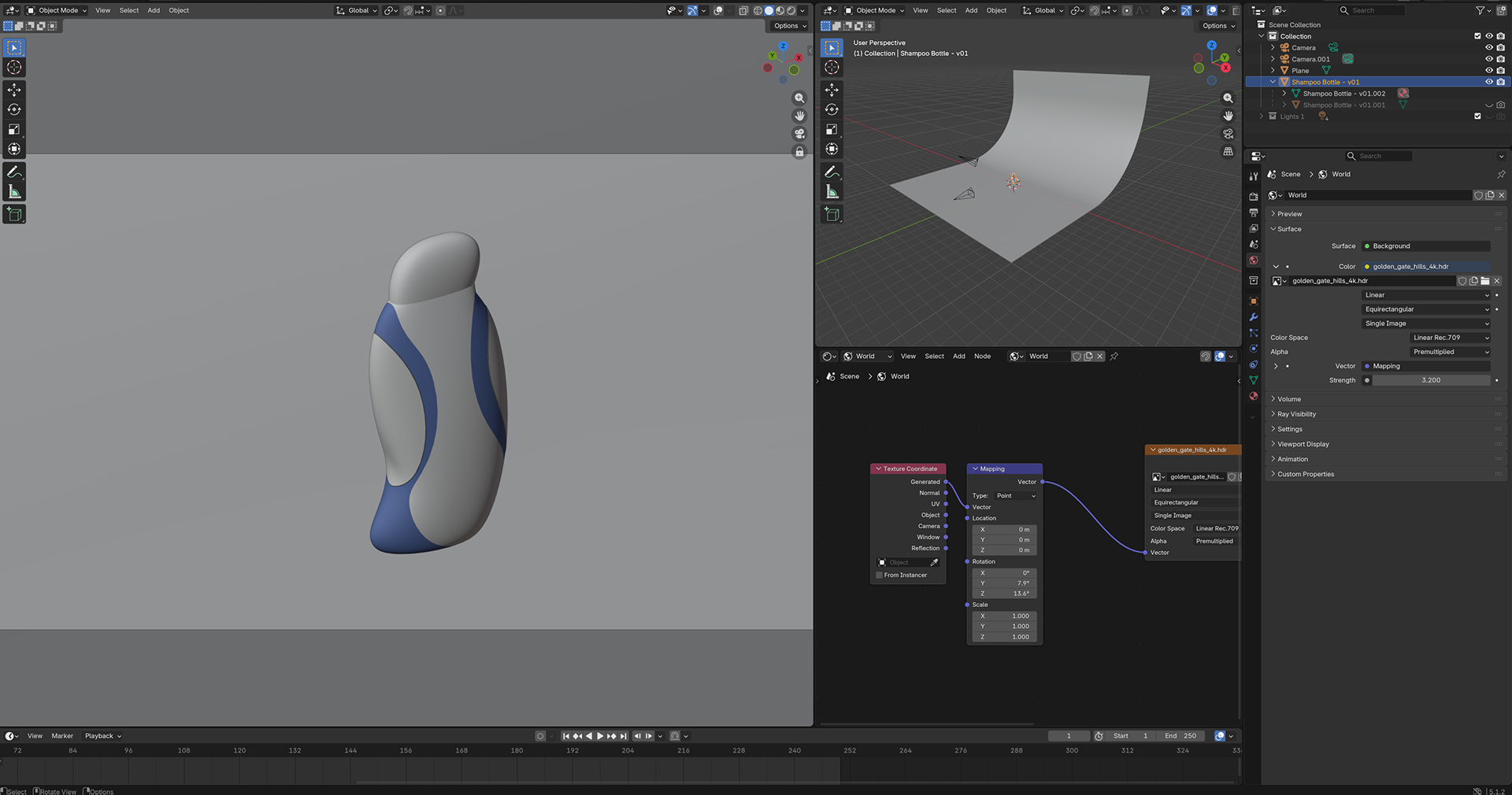Open the Color Space Linear Rec.709 dropdown

tap(1450, 338)
